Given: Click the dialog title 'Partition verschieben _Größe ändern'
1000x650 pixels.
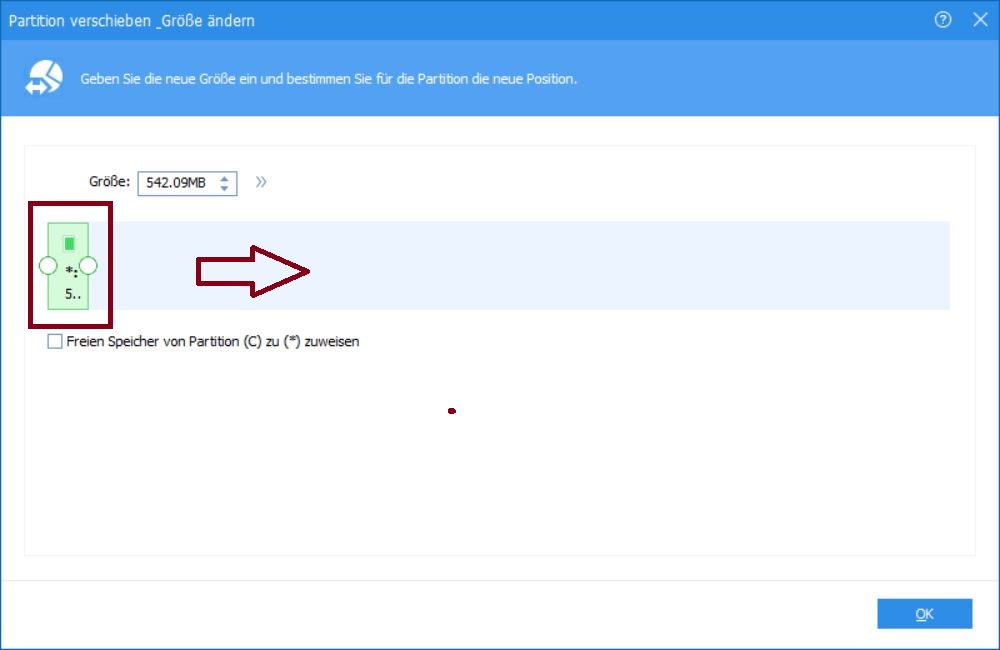Looking at the screenshot, I should [x=132, y=20].
